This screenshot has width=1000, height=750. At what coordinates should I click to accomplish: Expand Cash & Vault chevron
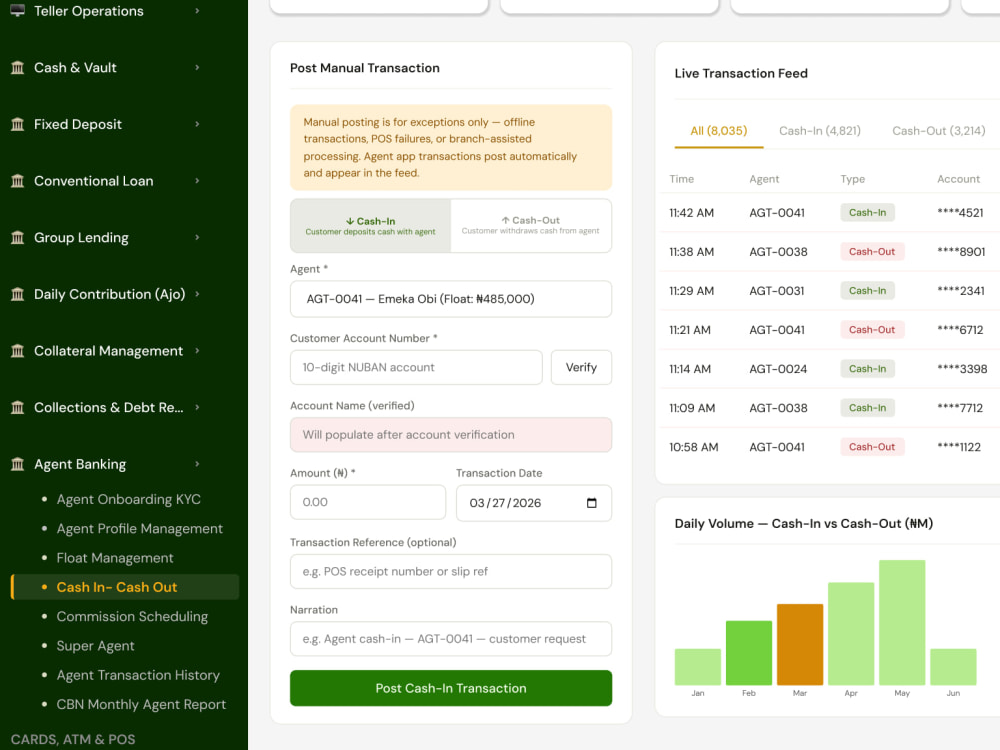click(x=197, y=68)
